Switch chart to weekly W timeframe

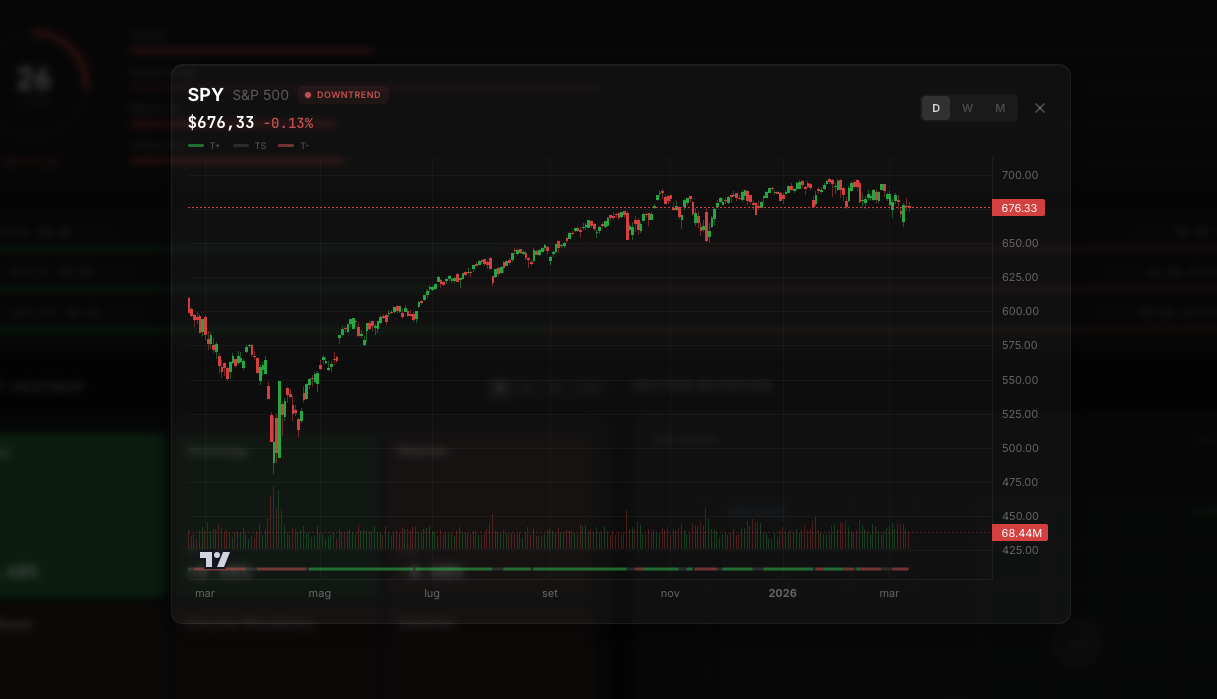[968, 108]
